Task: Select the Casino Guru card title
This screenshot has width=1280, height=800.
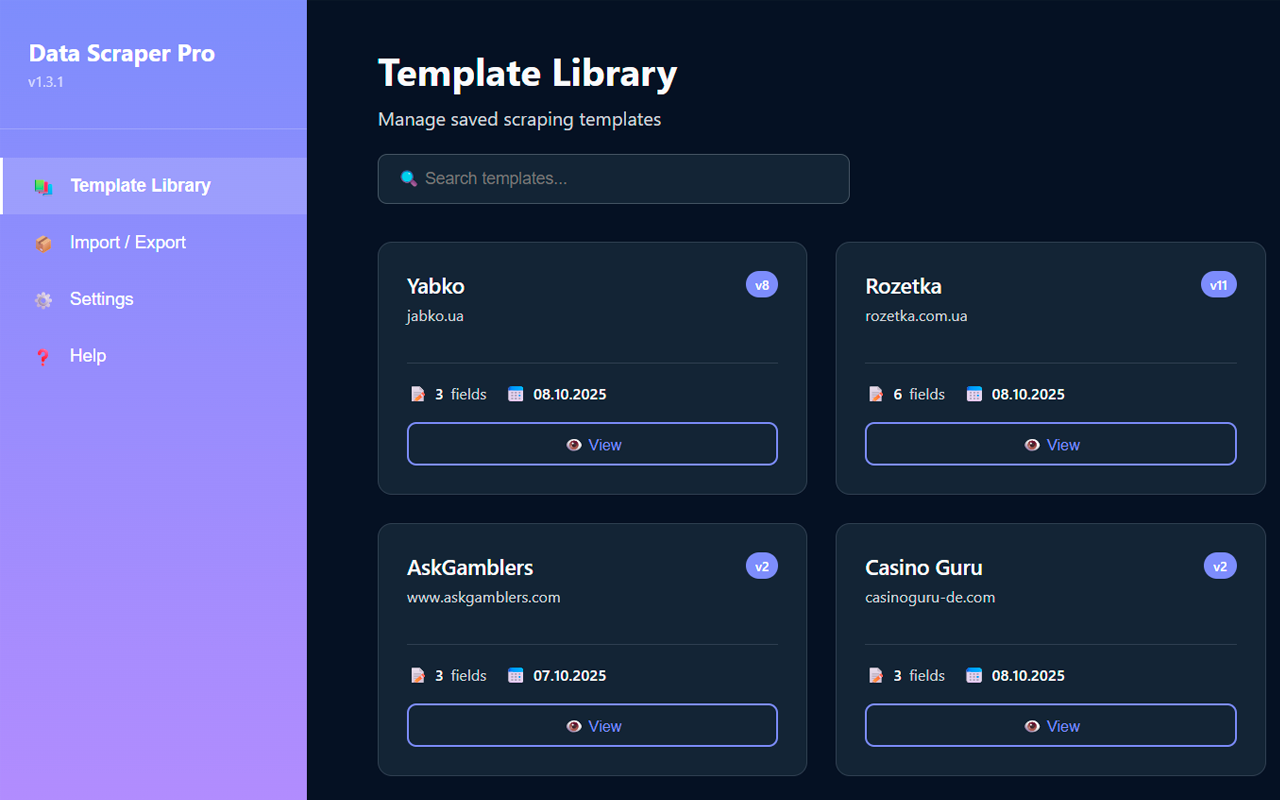Action: pyautogui.click(x=924, y=567)
